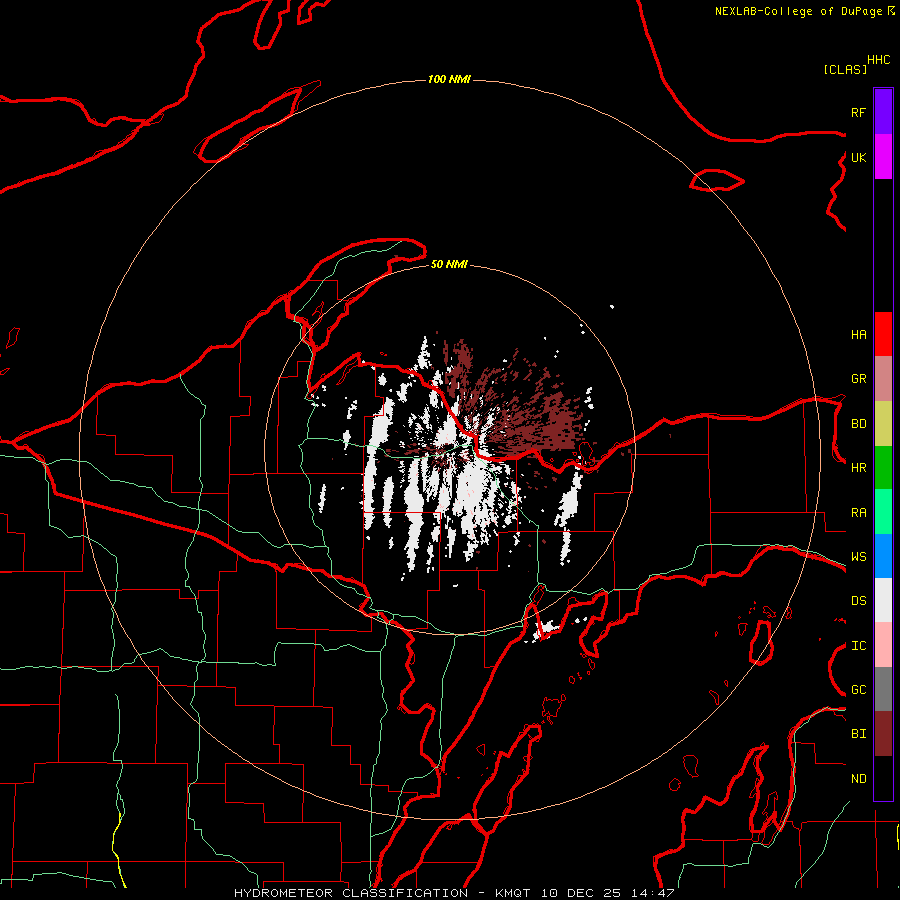The height and width of the screenshot is (900, 900).
Task: Click the ND black legend swatch
Action: [883, 778]
